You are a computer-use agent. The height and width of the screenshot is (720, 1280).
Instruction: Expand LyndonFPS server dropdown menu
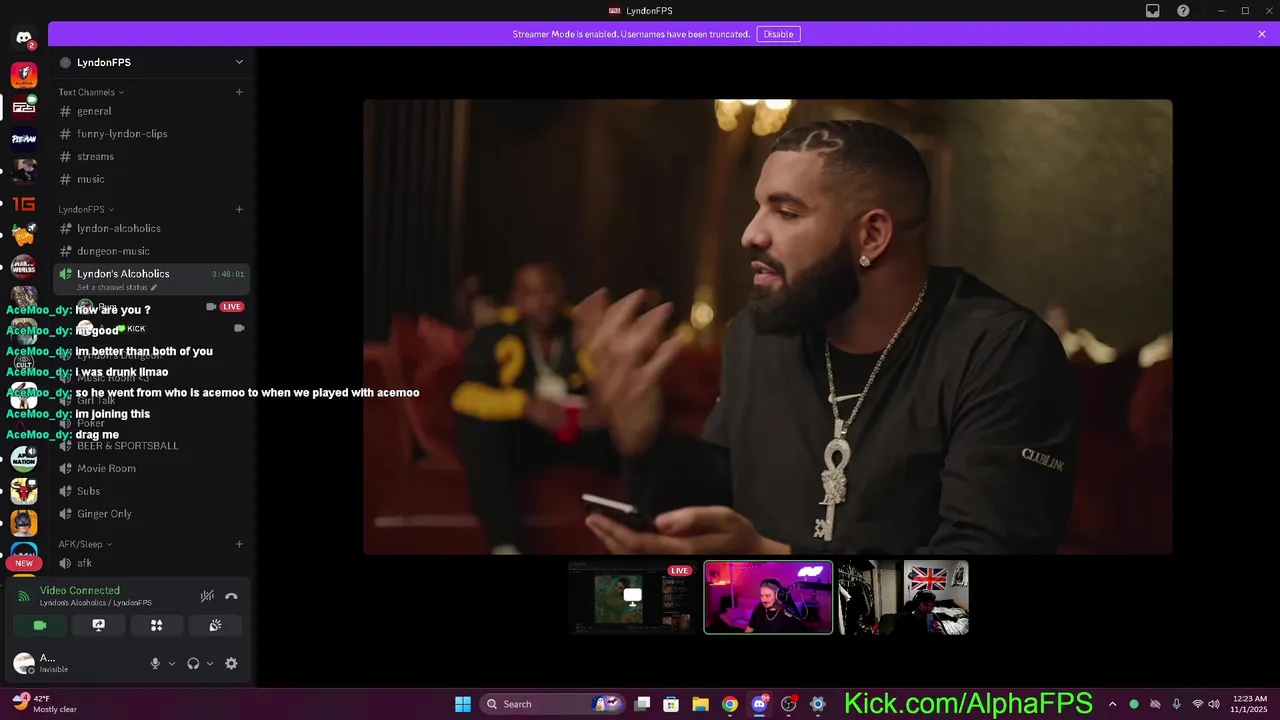[x=239, y=62]
